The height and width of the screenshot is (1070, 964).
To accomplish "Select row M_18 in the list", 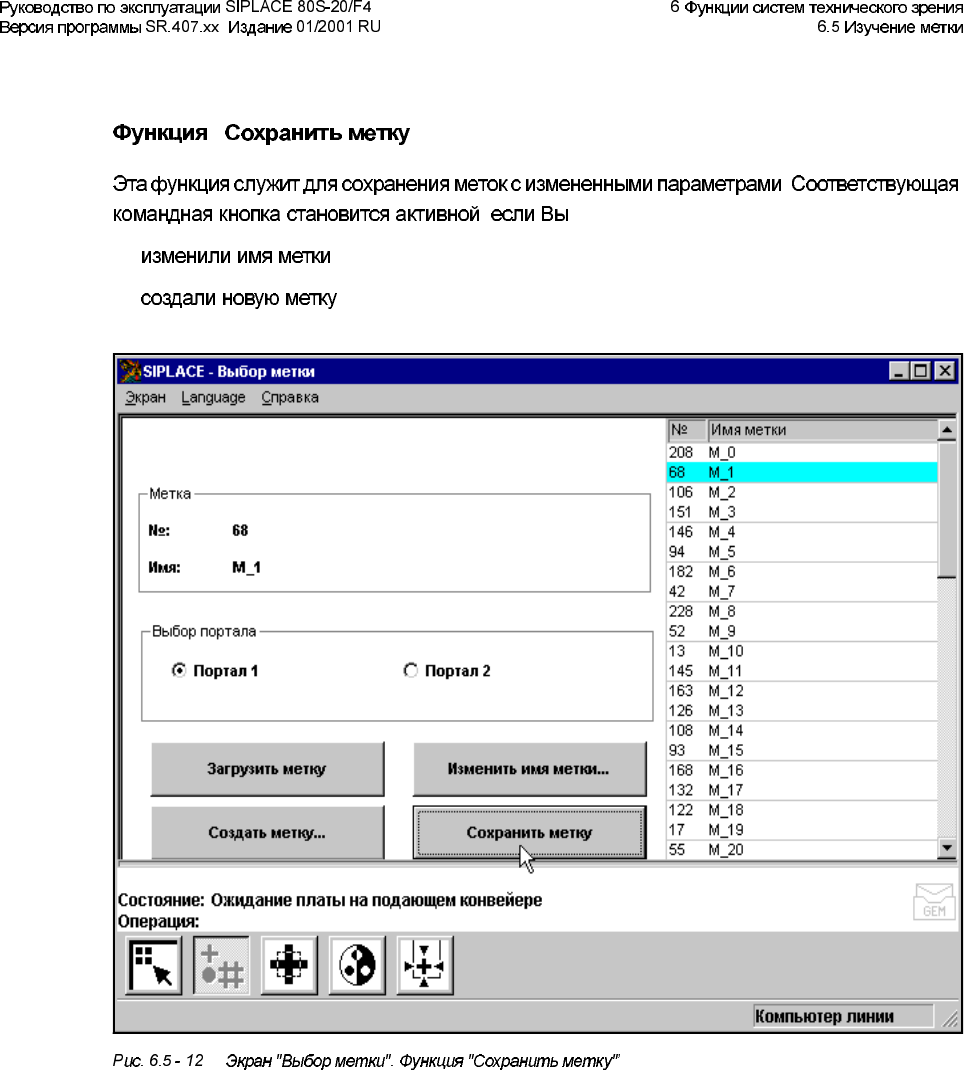I will coord(802,810).
